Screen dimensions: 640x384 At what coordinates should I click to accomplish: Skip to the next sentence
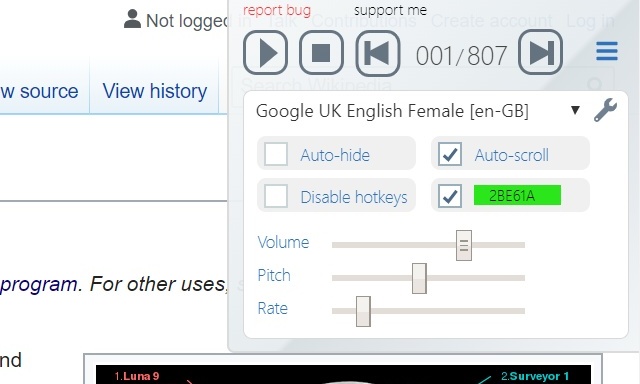pos(540,52)
